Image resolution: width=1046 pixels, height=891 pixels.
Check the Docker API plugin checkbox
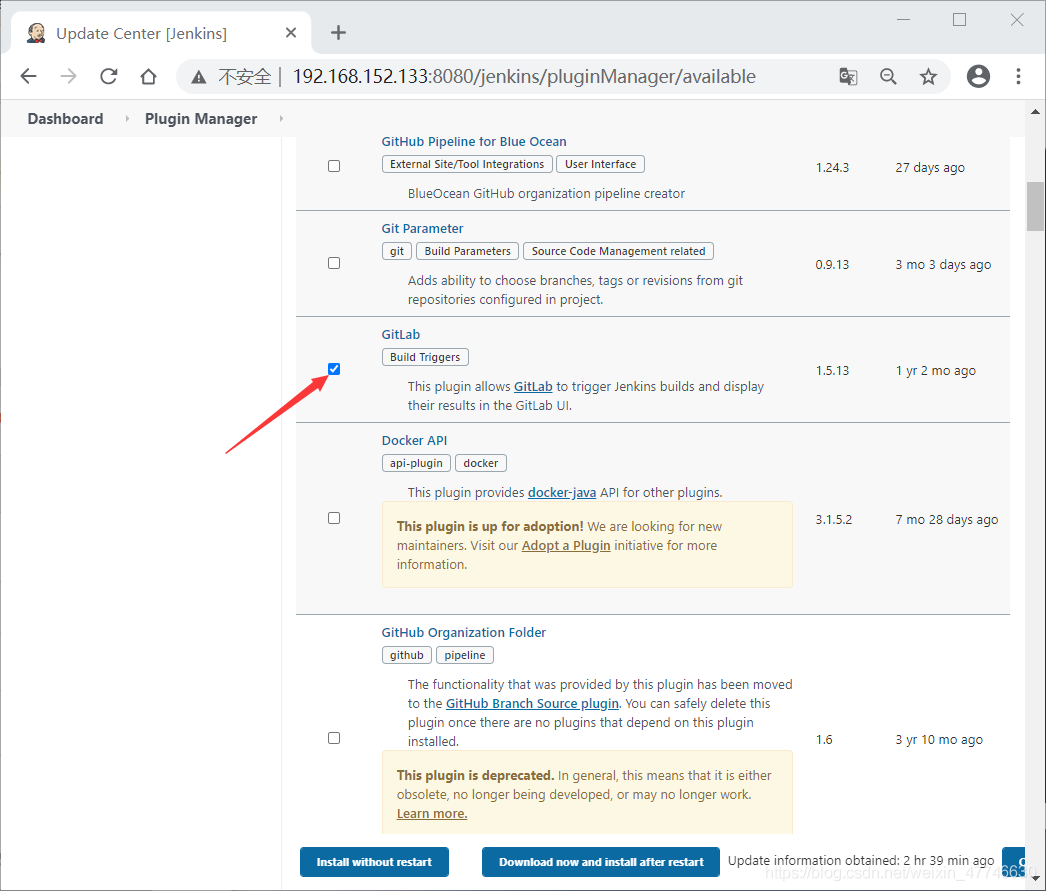point(334,518)
